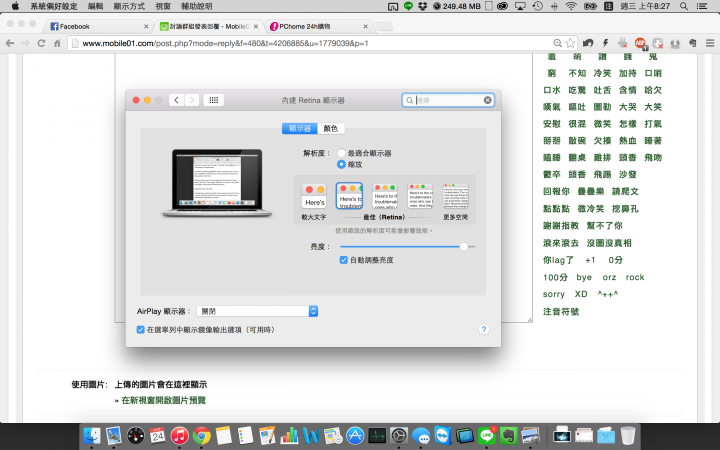Click the Adblock Plus extension icon
The height and width of the screenshot is (450, 720).
coord(640,43)
